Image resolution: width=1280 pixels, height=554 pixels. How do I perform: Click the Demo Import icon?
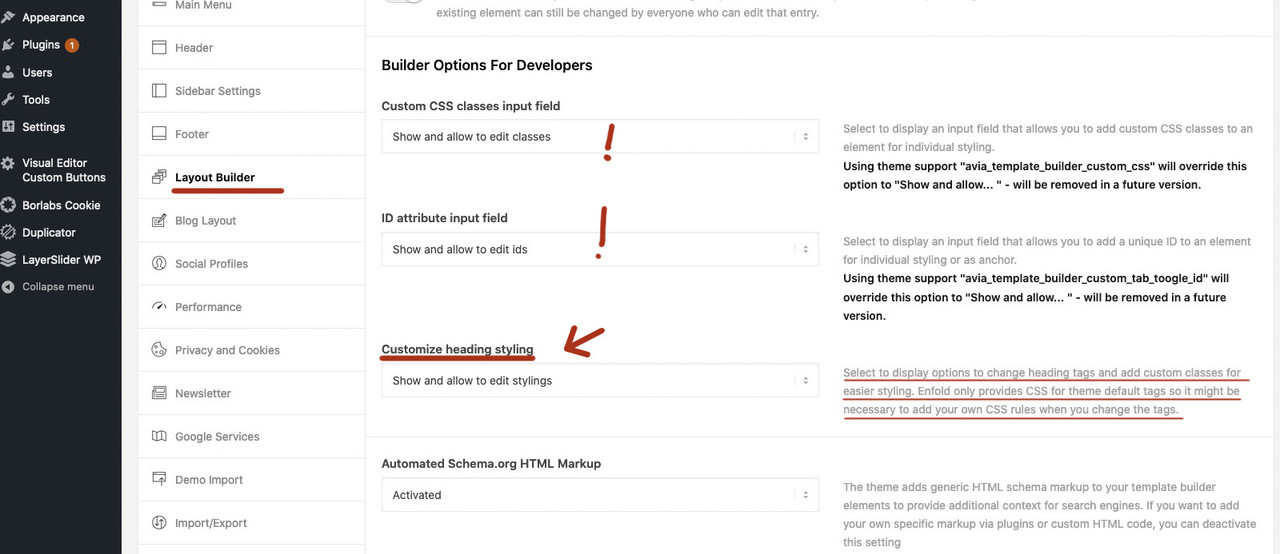coord(159,479)
